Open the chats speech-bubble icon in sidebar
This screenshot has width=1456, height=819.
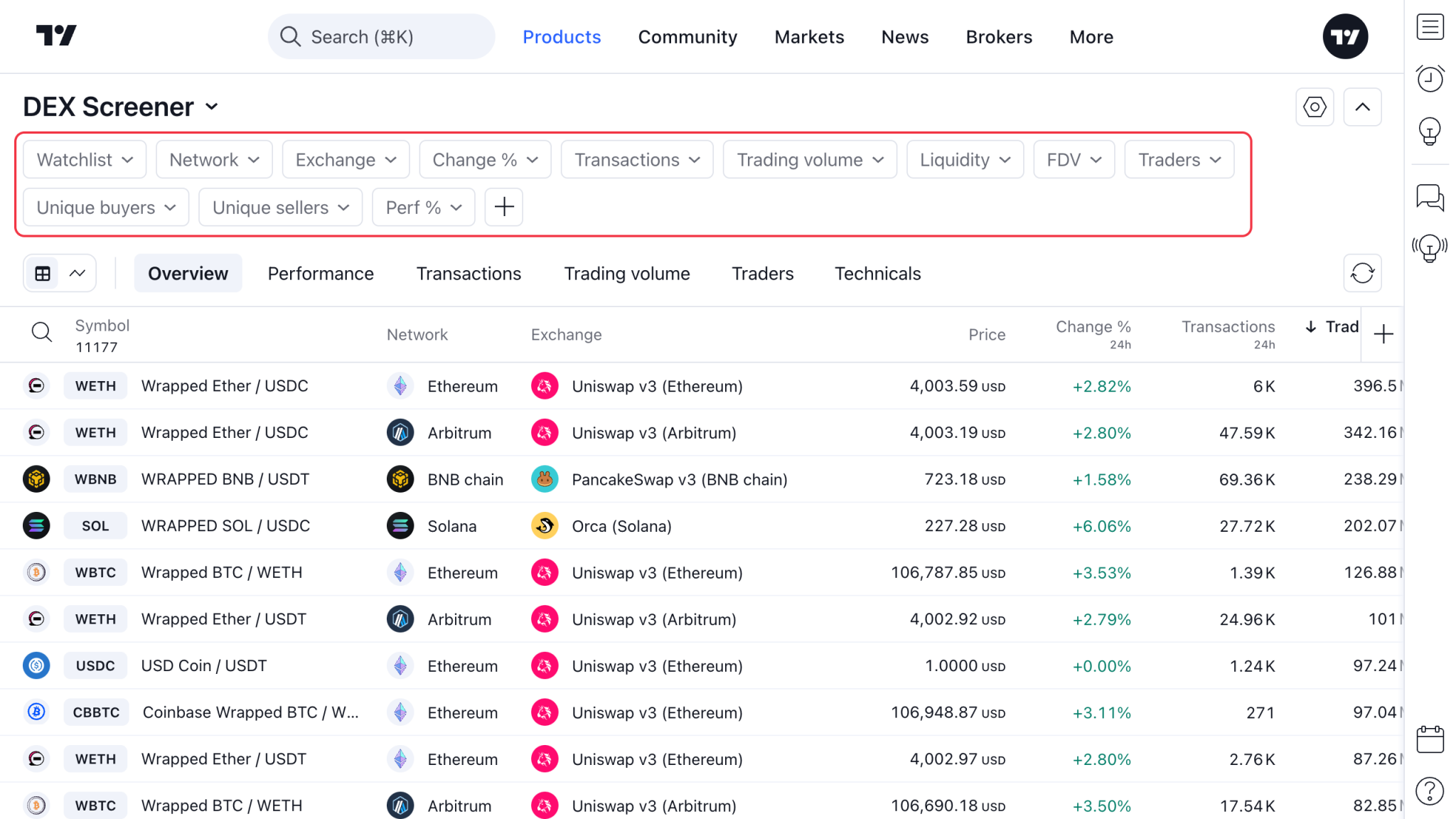(1430, 198)
